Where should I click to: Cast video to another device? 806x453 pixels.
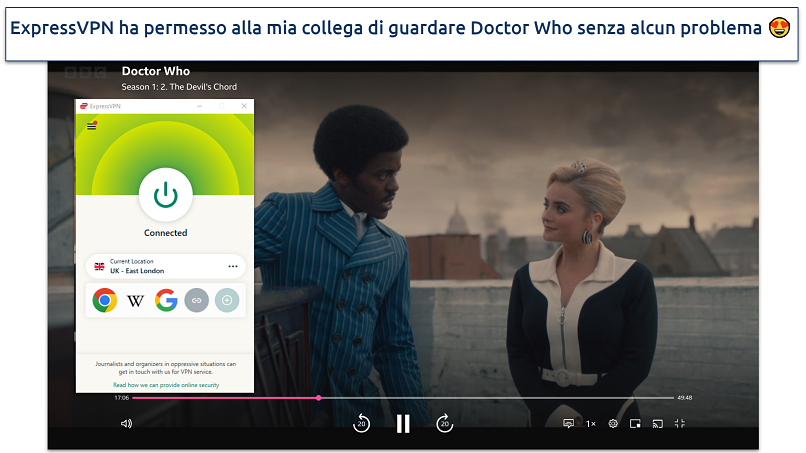click(657, 424)
